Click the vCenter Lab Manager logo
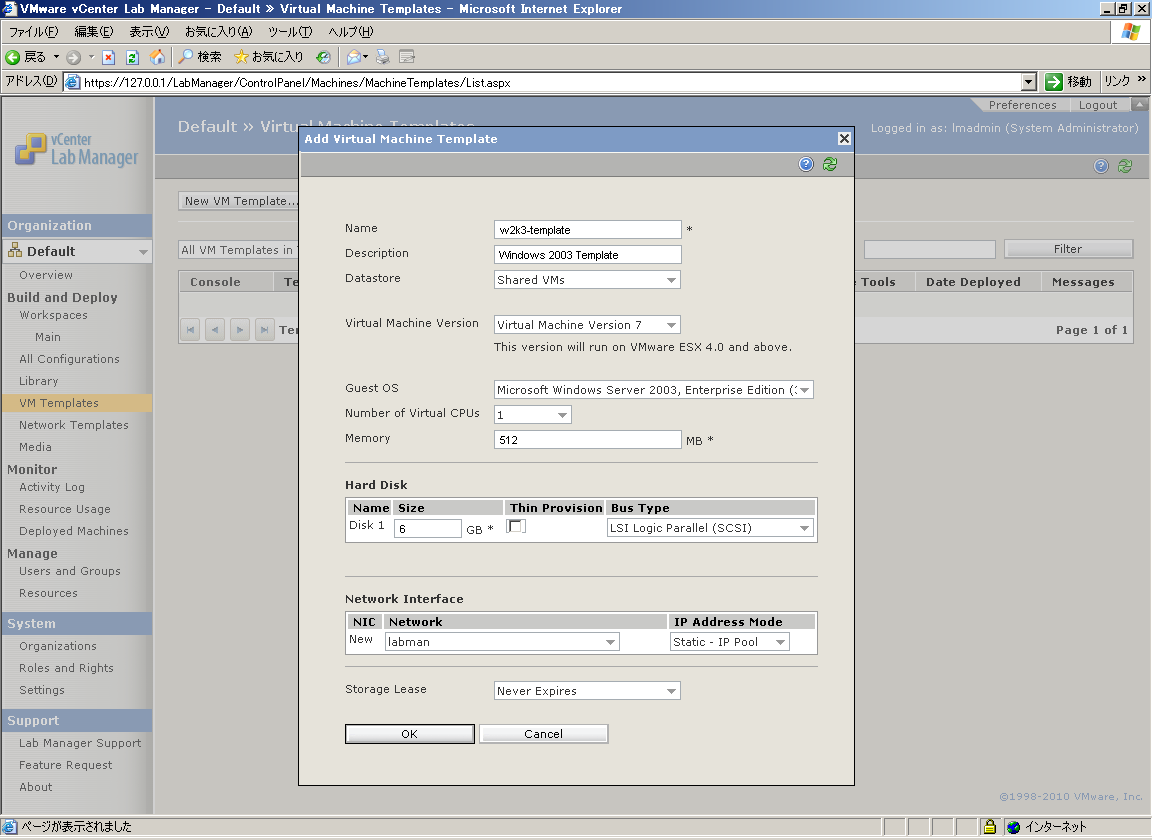This screenshot has height=840, width=1152. [x=76, y=149]
